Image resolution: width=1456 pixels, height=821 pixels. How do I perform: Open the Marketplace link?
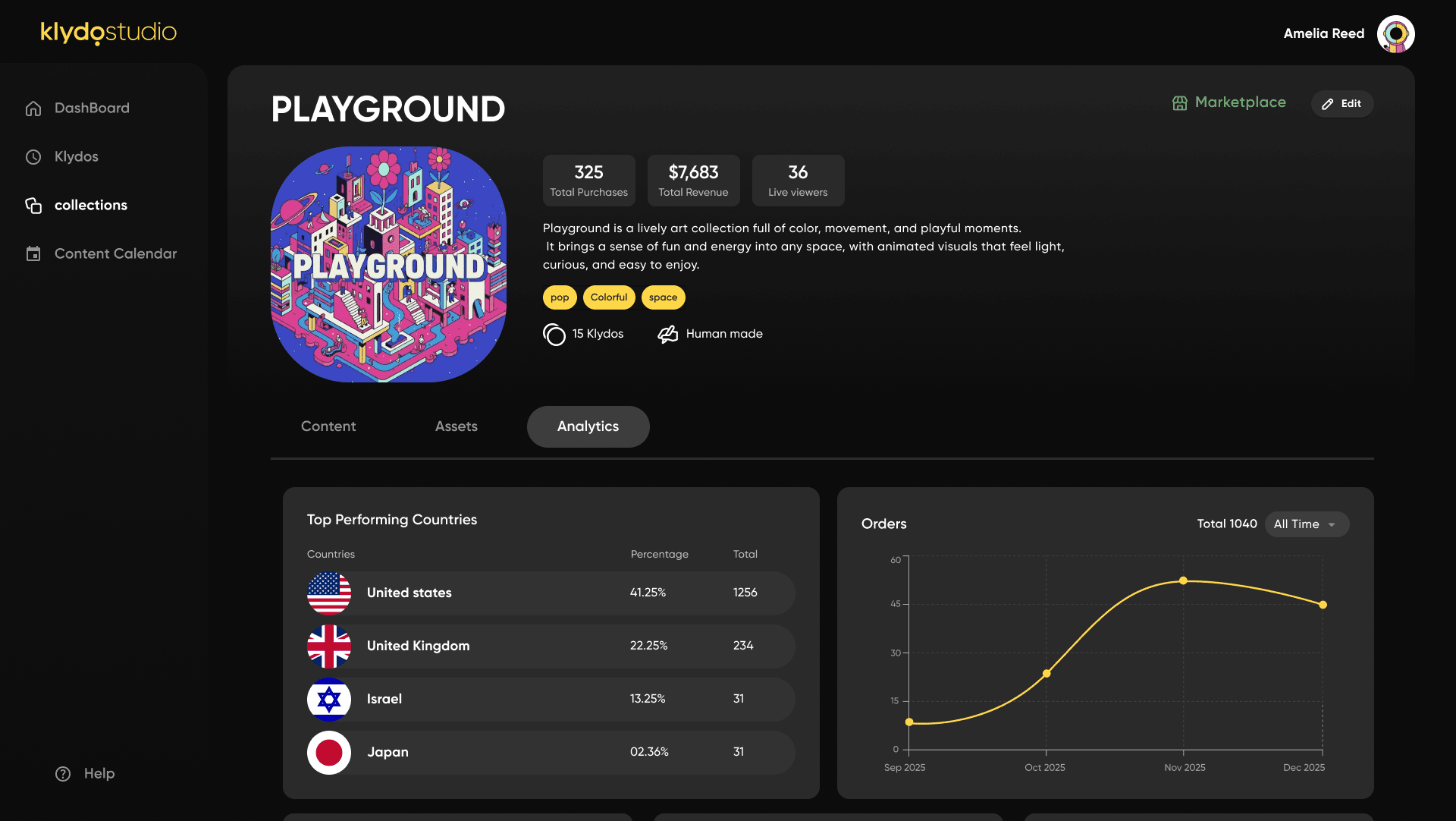1240,102
